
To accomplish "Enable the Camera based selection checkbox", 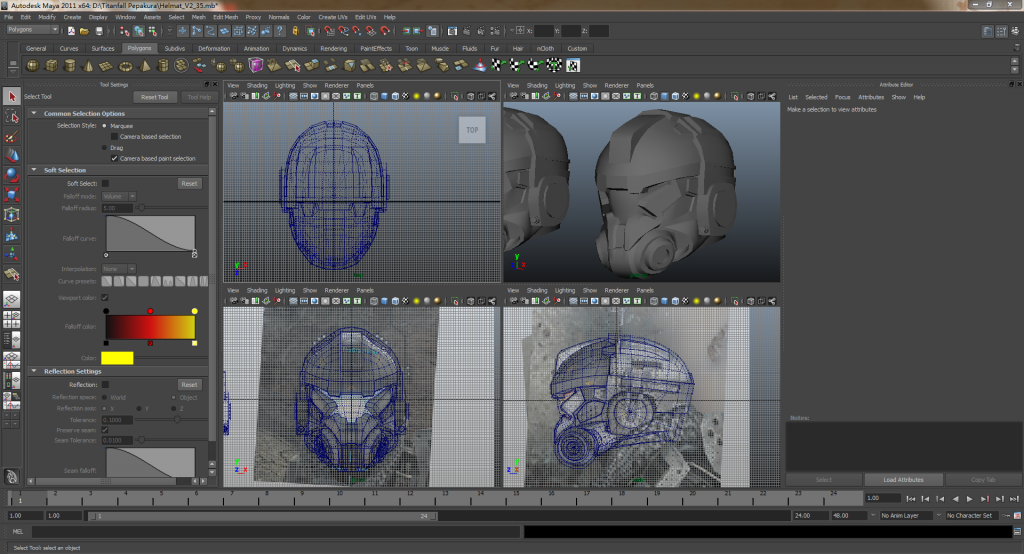I will pyautogui.click(x=114, y=136).
